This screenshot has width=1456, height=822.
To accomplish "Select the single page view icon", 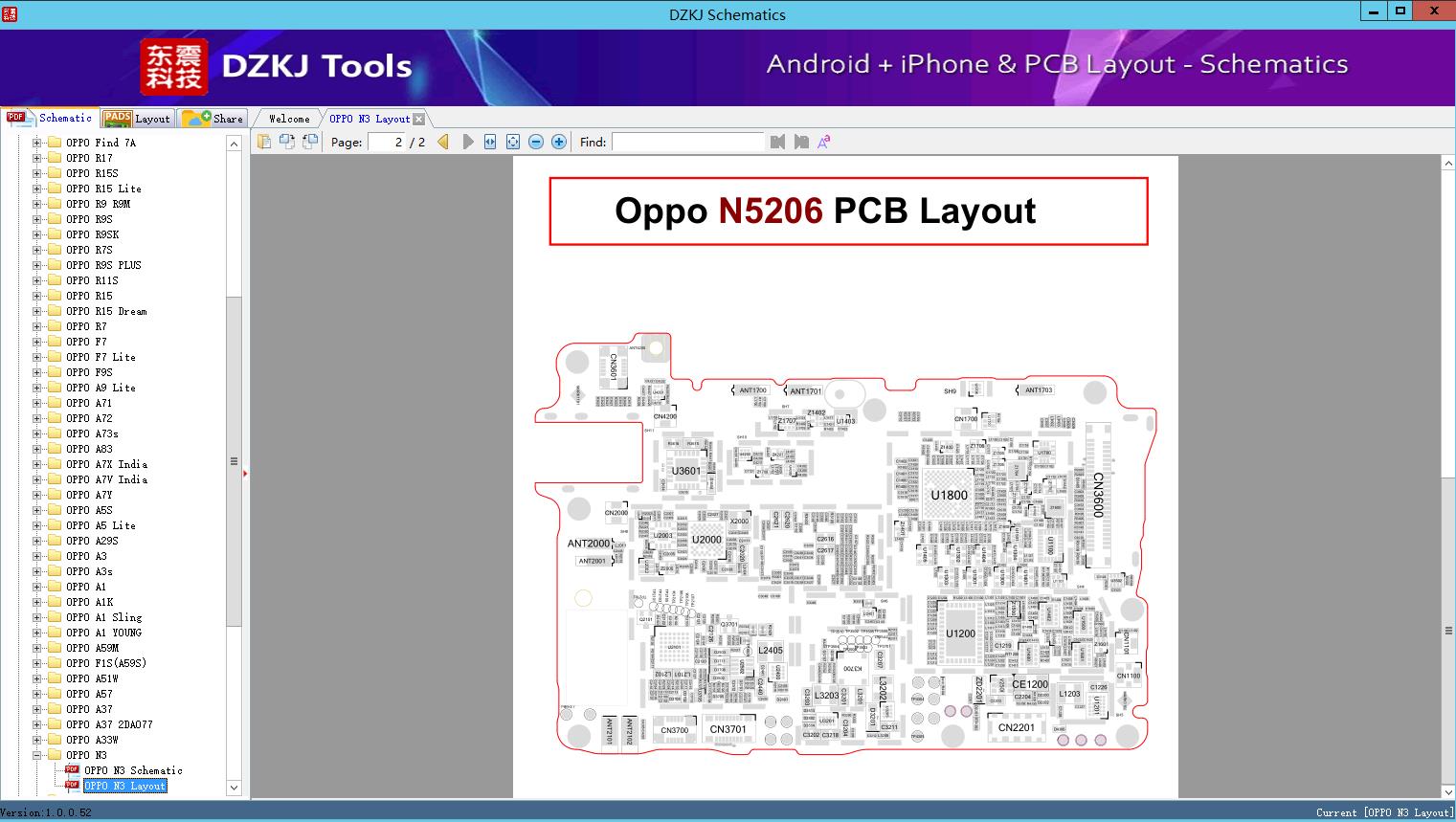I will click(264, 142).
